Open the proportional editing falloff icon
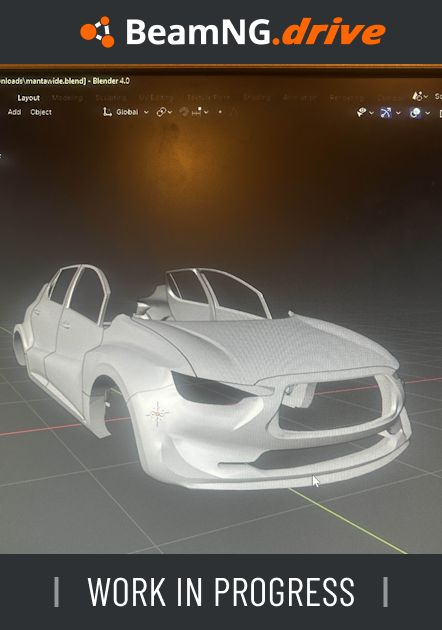The height and width of the screenshot is (630, 442). pyautogui.click(x=233, y=112)
